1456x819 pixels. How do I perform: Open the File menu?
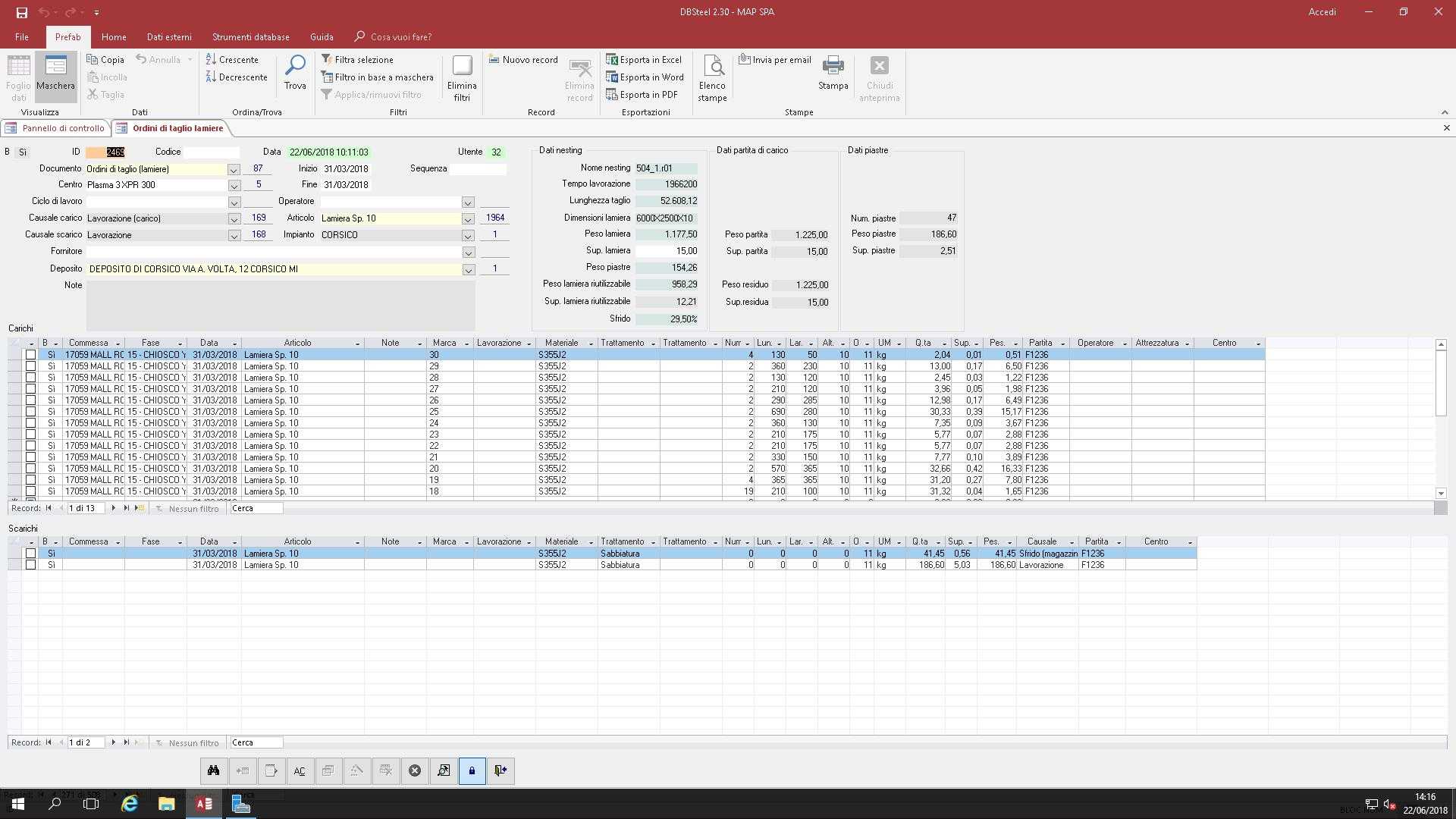tap(22, 36)
